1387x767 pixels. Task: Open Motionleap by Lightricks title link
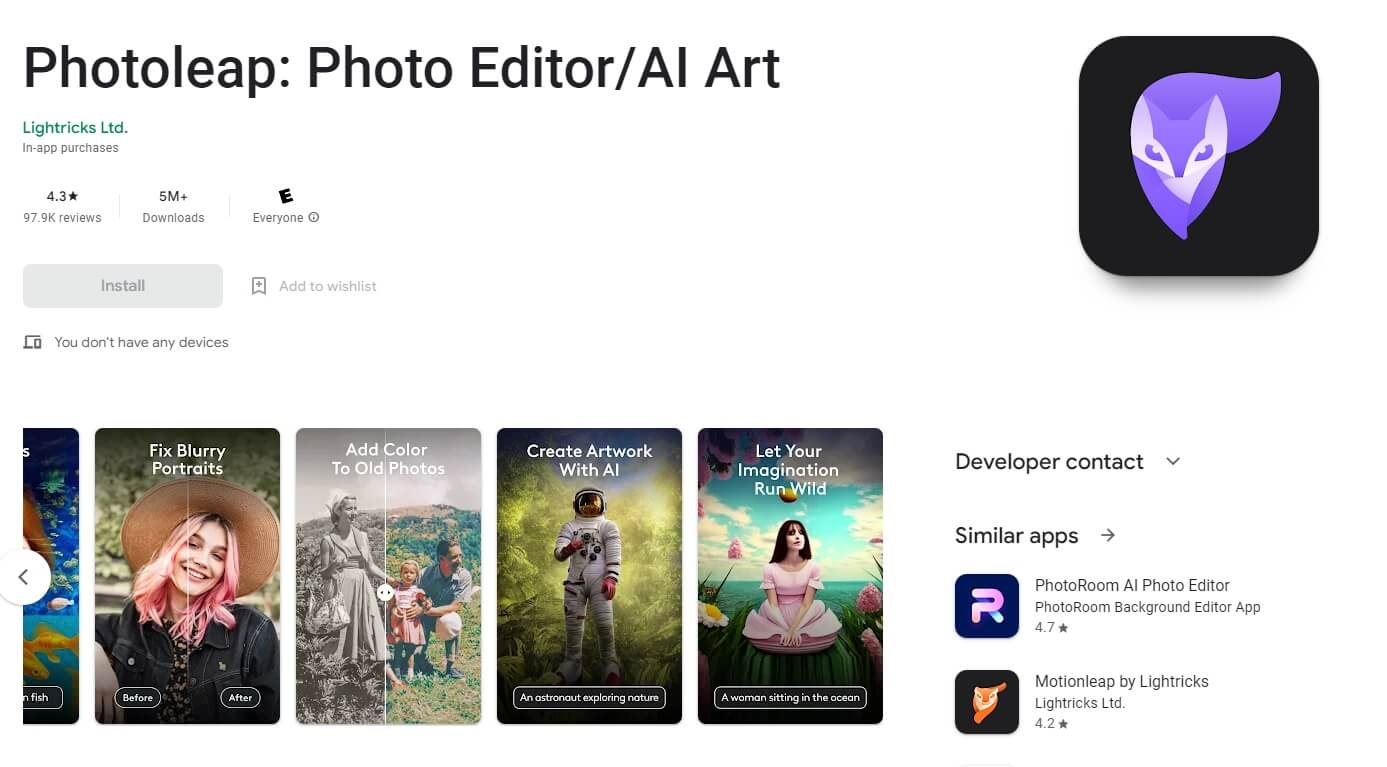pos(1122,681)
